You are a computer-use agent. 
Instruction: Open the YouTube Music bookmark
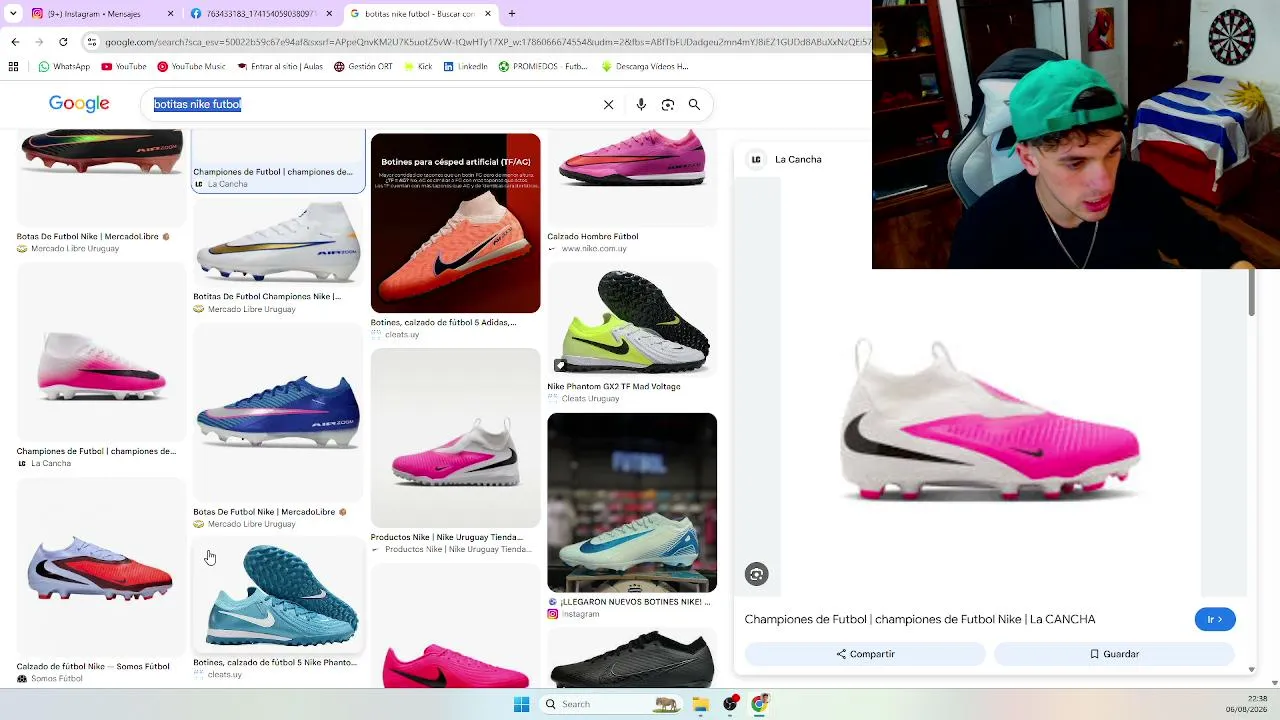pos(191,67)
